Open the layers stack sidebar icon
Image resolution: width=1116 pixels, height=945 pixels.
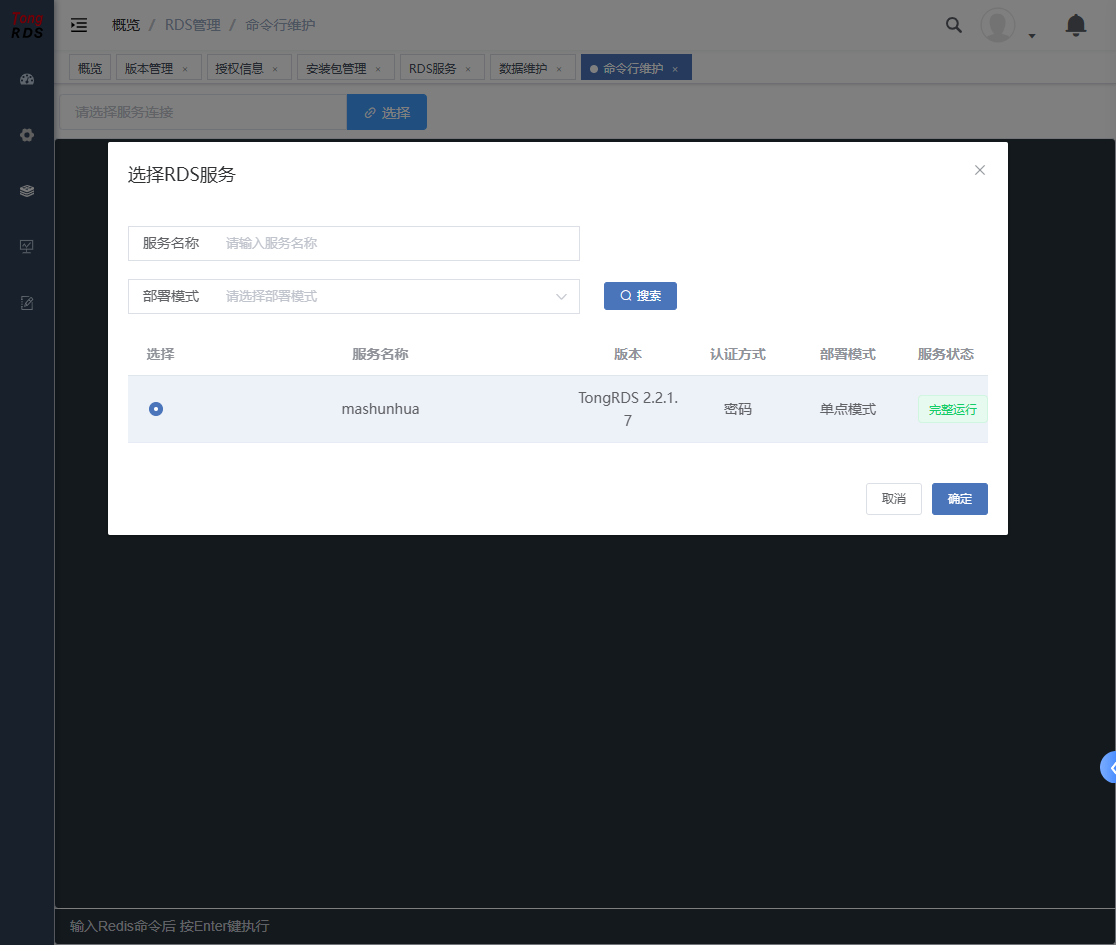tap(27, 191)
